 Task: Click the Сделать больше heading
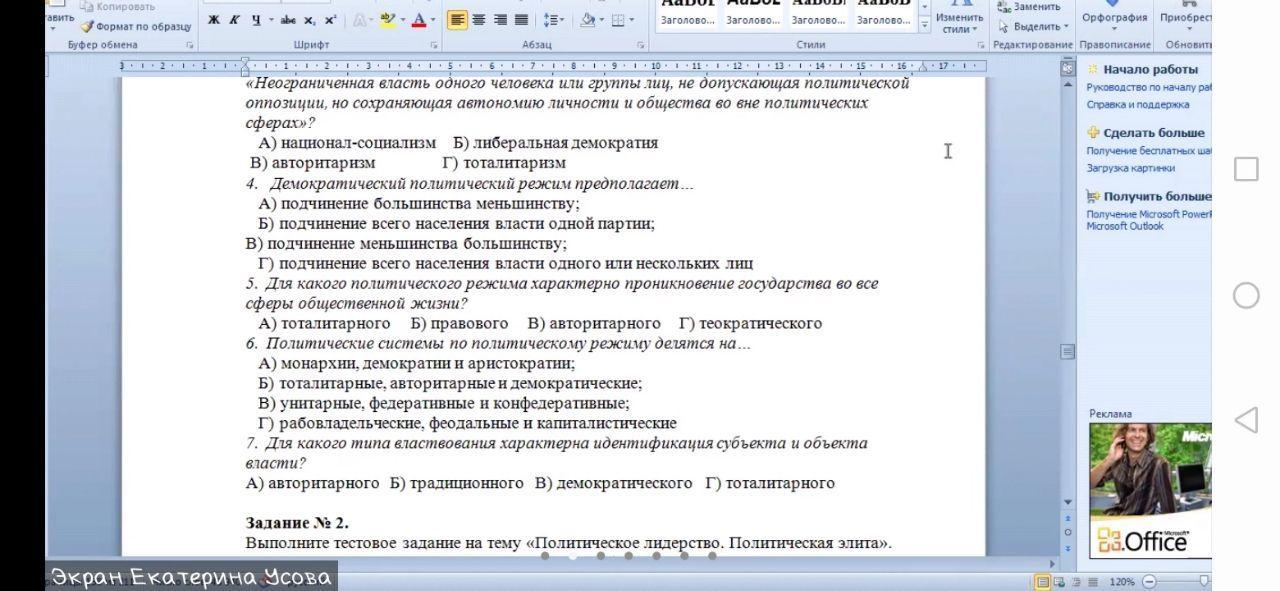pos(1154,133)
